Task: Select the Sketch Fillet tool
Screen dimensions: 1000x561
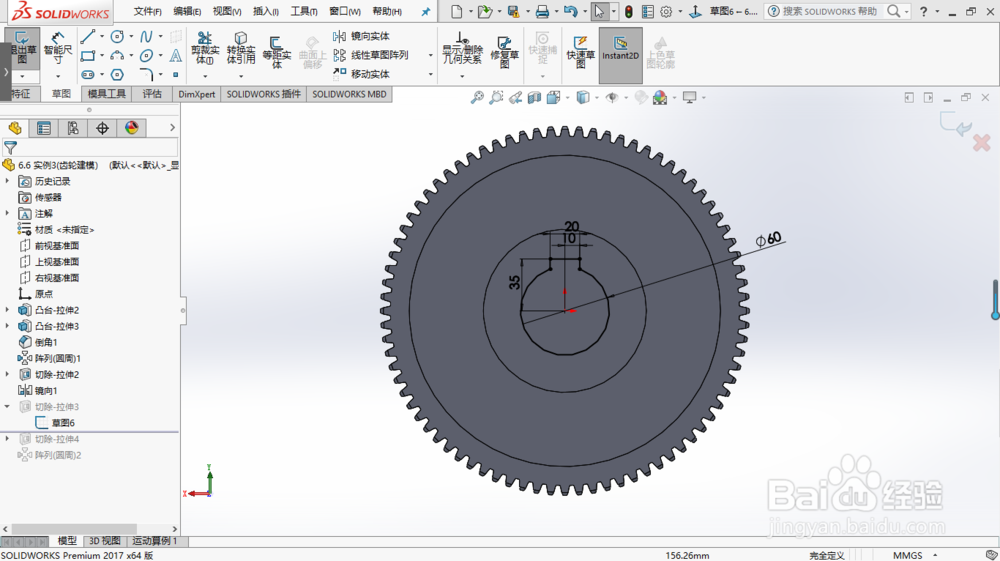Action: coord(147,75)
